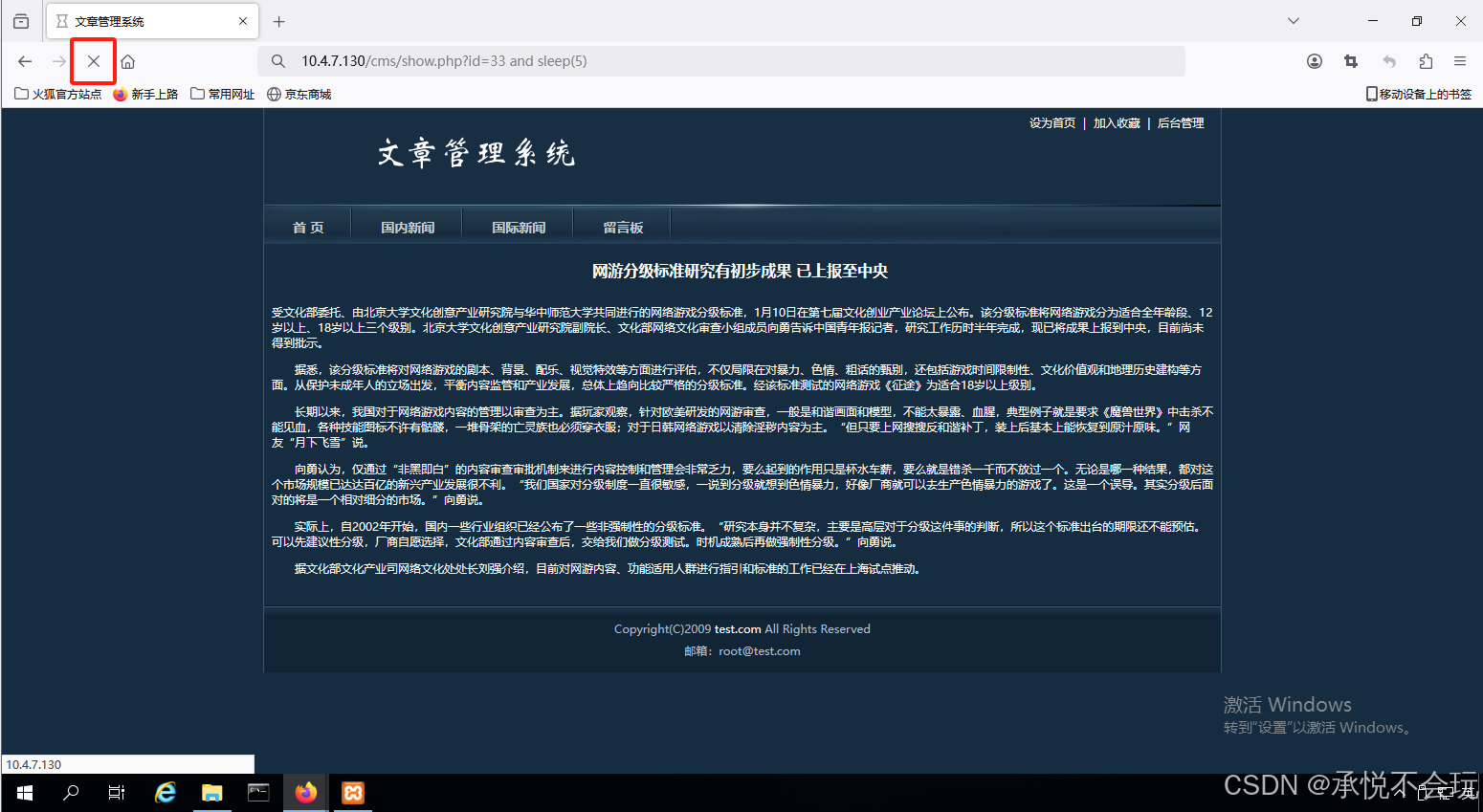Open the 京东商城 bookmark
This screenshot has height=812, width=1483.
click(x=299, y=94)
